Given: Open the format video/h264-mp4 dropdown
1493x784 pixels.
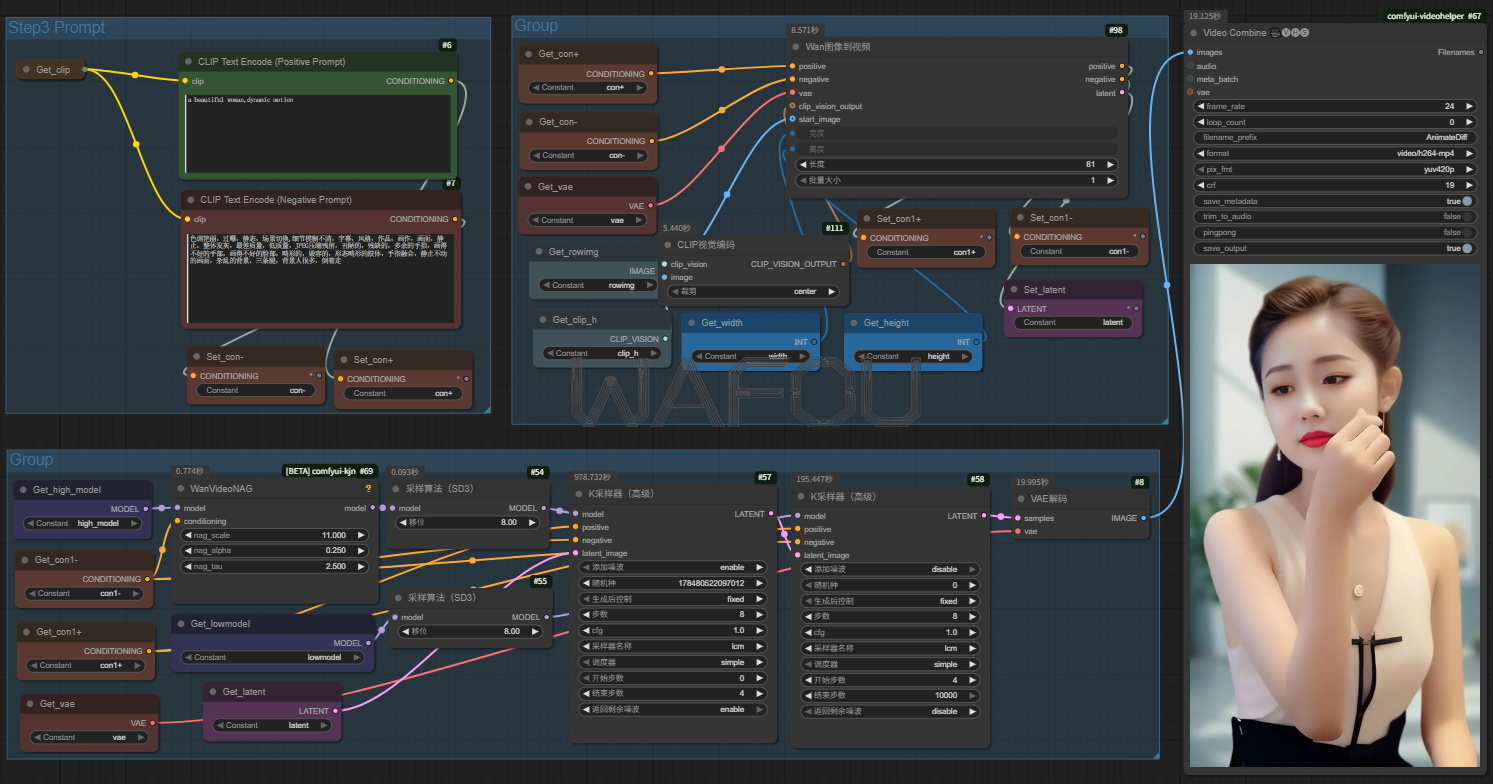Looking at the screenshot, I should pyautogui.click(x=1335, y=154).
